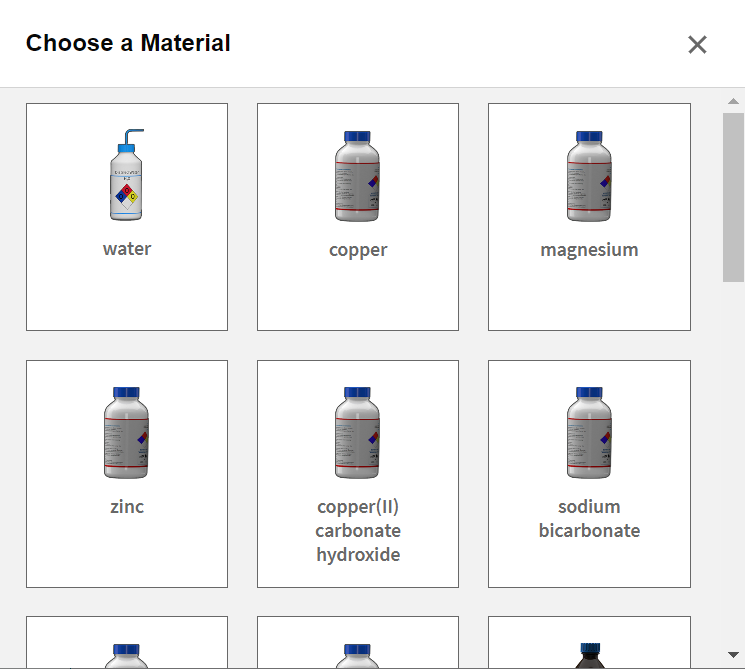Select the water wash bottle icon

coord(127,176)
